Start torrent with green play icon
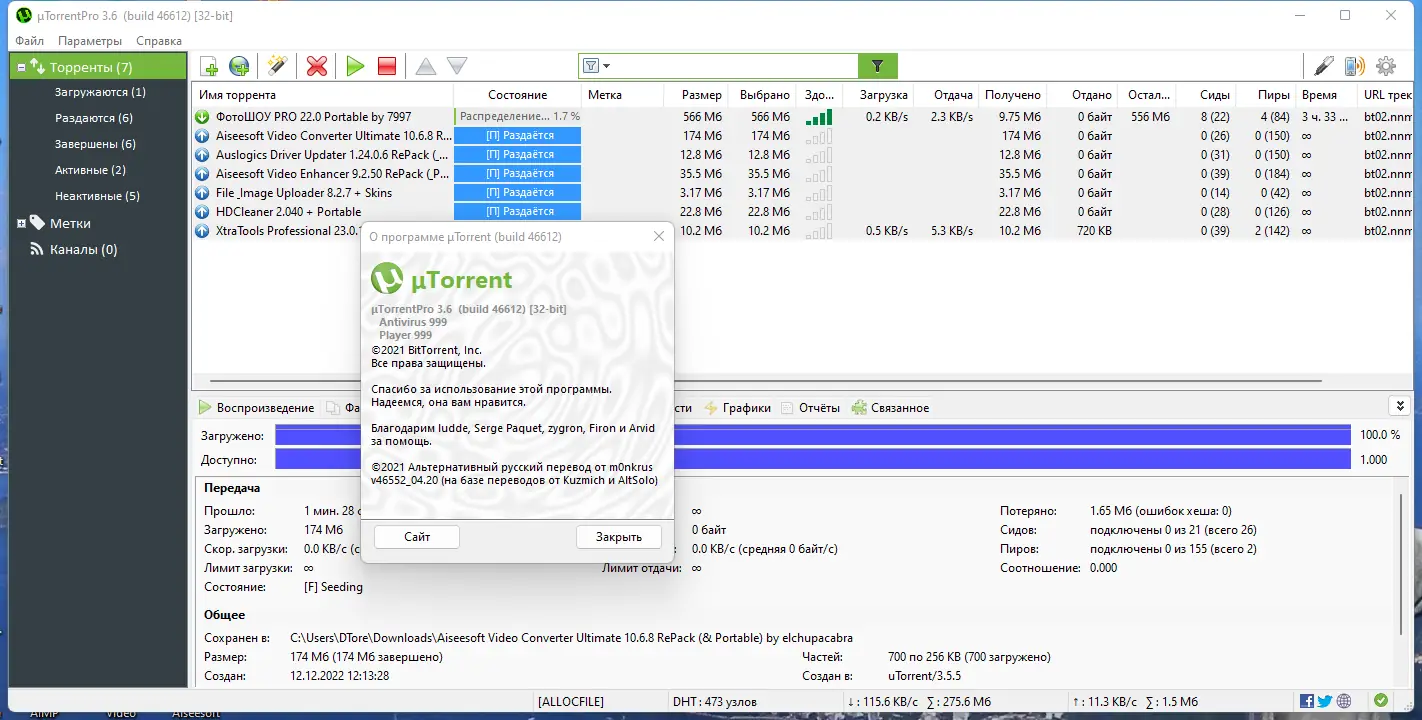Image resolution: width=1422 pixels, height=720 pixels. 355,67
